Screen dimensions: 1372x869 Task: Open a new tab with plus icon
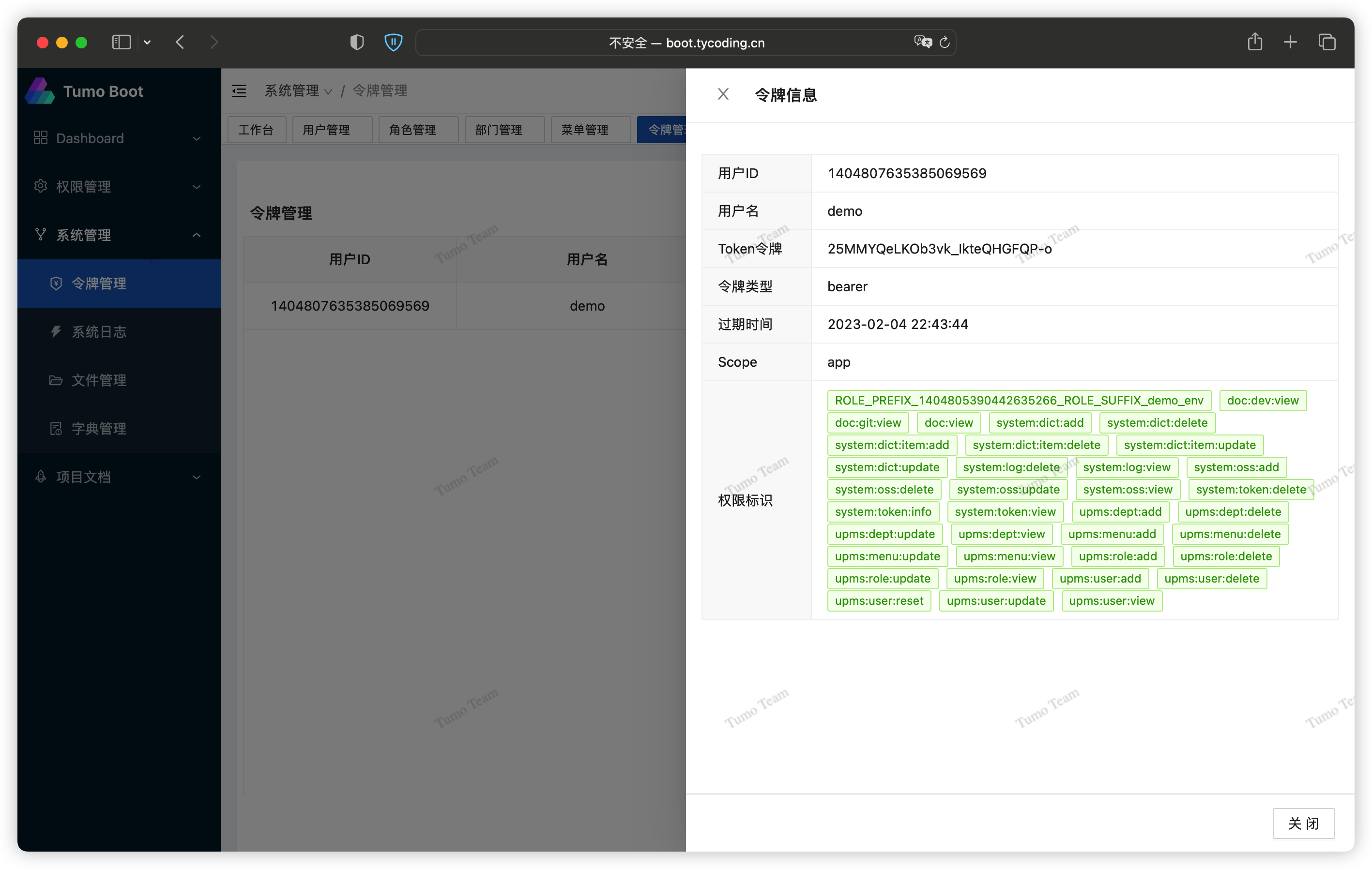[x=1291, y=42]
